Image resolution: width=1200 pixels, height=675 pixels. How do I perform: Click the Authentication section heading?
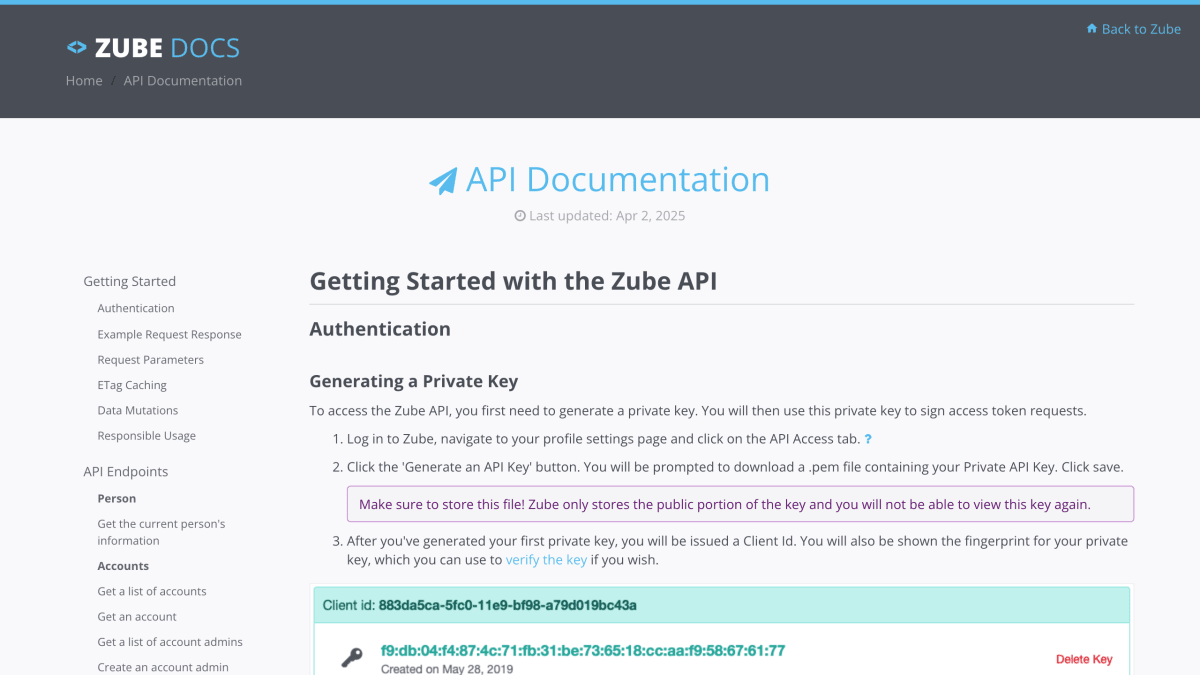click(380, 329)
